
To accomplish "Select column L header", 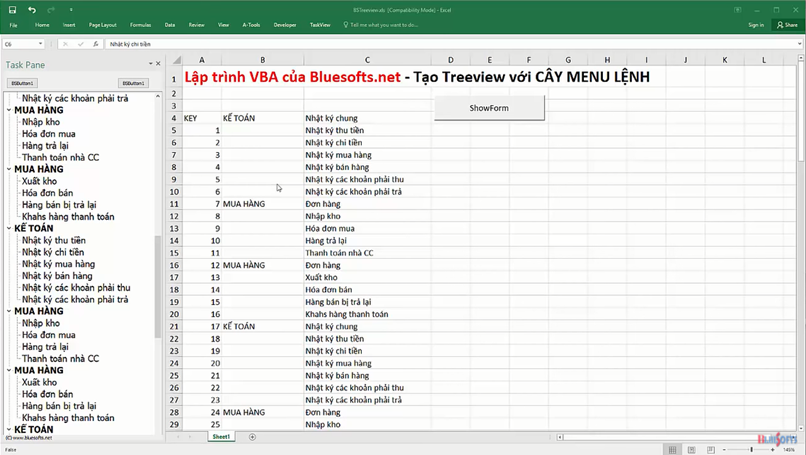I will point(764,60).
